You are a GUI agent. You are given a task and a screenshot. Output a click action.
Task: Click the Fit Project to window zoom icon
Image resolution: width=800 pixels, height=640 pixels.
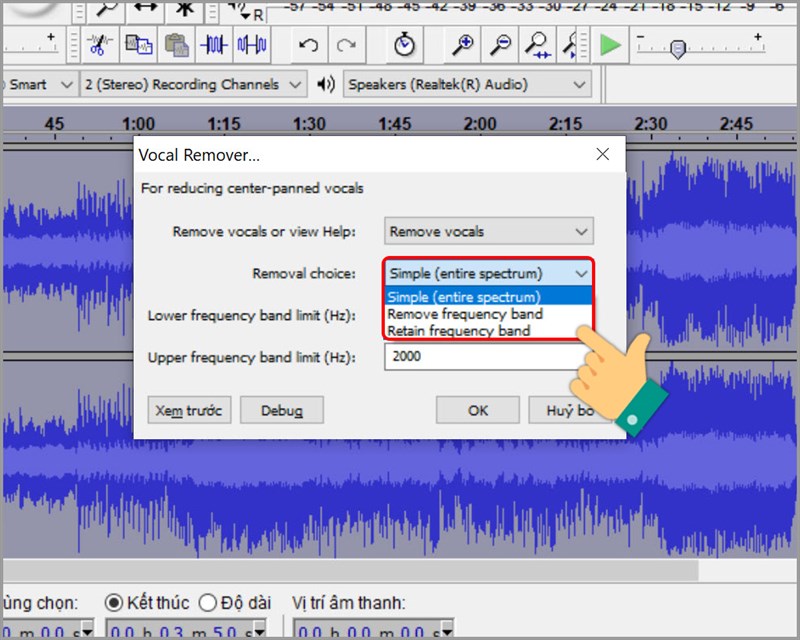pyautogui.click(x=570, y=45)
